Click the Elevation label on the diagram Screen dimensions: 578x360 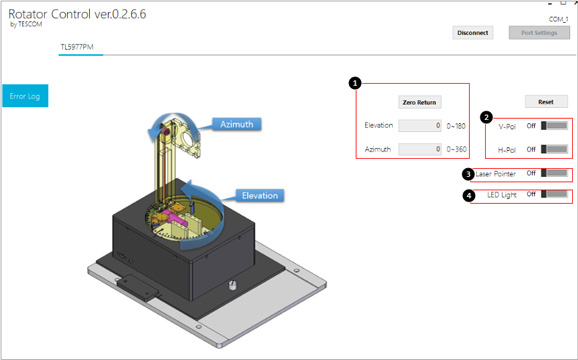point(260,196)
